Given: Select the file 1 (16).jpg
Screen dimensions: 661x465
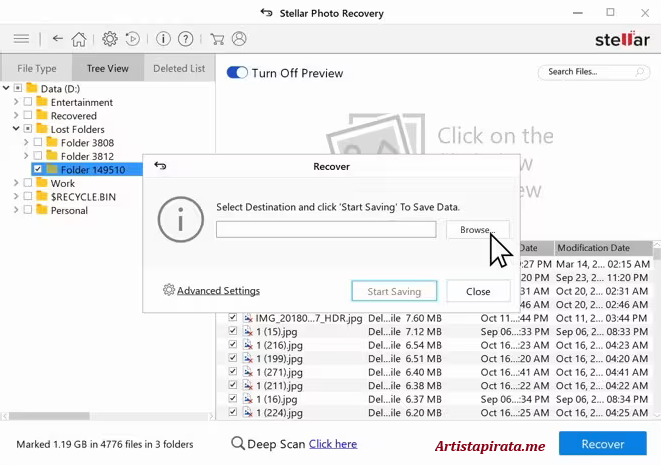Looking at the screenshot, I should [277, 399].
